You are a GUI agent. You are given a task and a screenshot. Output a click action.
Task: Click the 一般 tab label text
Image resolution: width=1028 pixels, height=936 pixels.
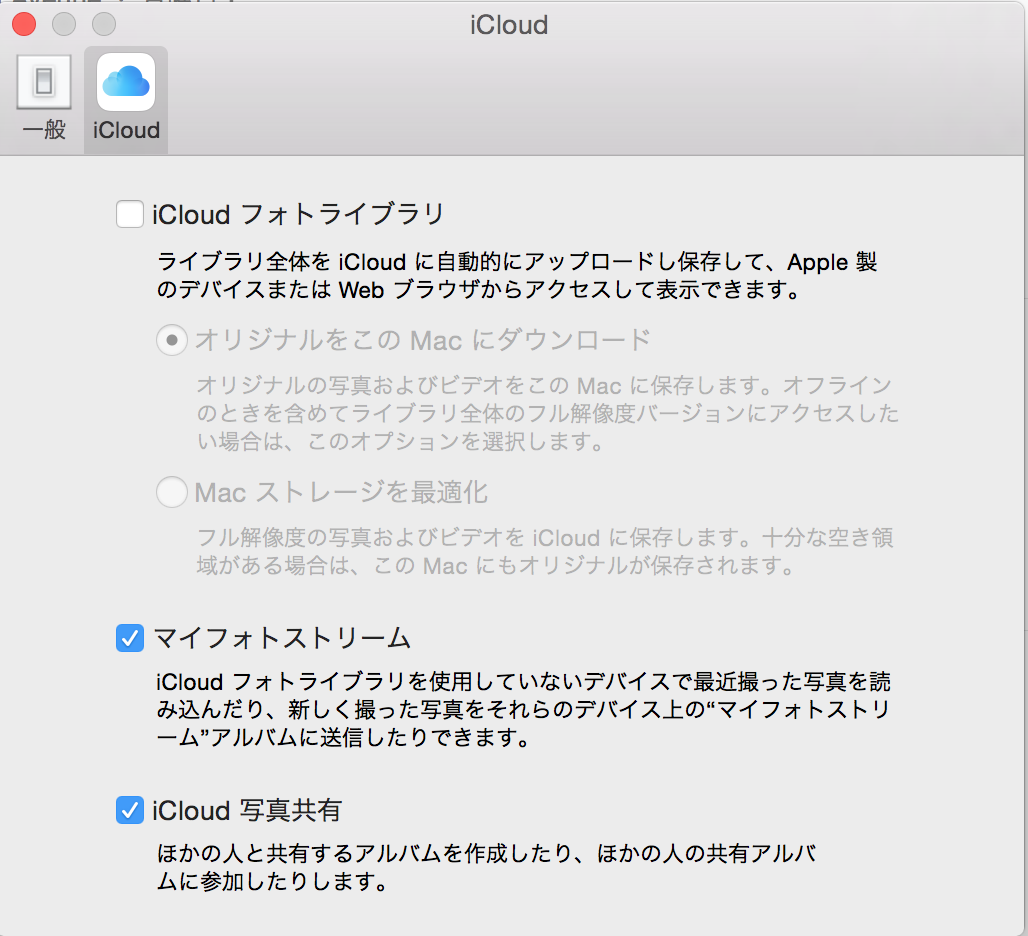44,130
